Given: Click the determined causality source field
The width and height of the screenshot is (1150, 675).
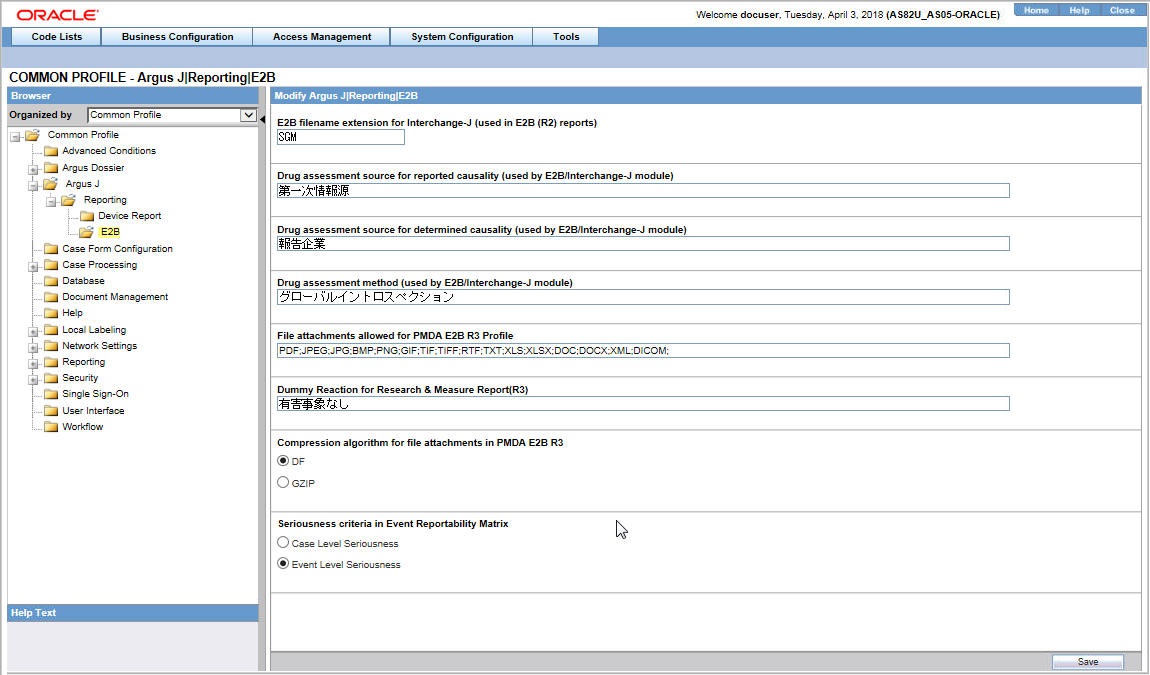Looking at the screenshot, I should pyautogui.click(x=643, y=244).
